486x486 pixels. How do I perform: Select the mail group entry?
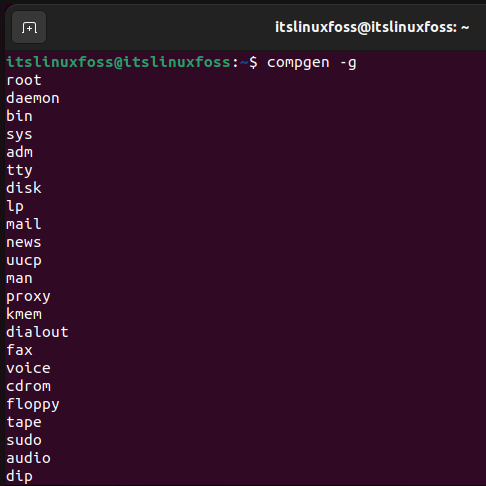click(24, 224)
